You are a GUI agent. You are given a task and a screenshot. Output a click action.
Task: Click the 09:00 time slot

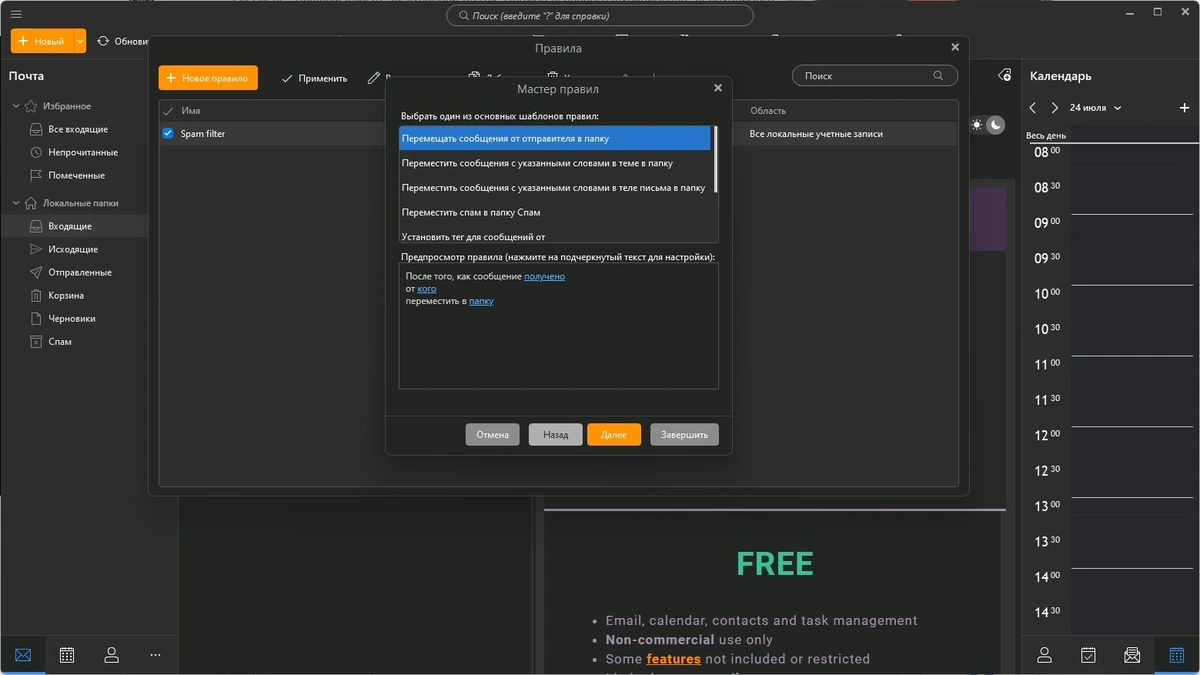(x=1133, y=232)
